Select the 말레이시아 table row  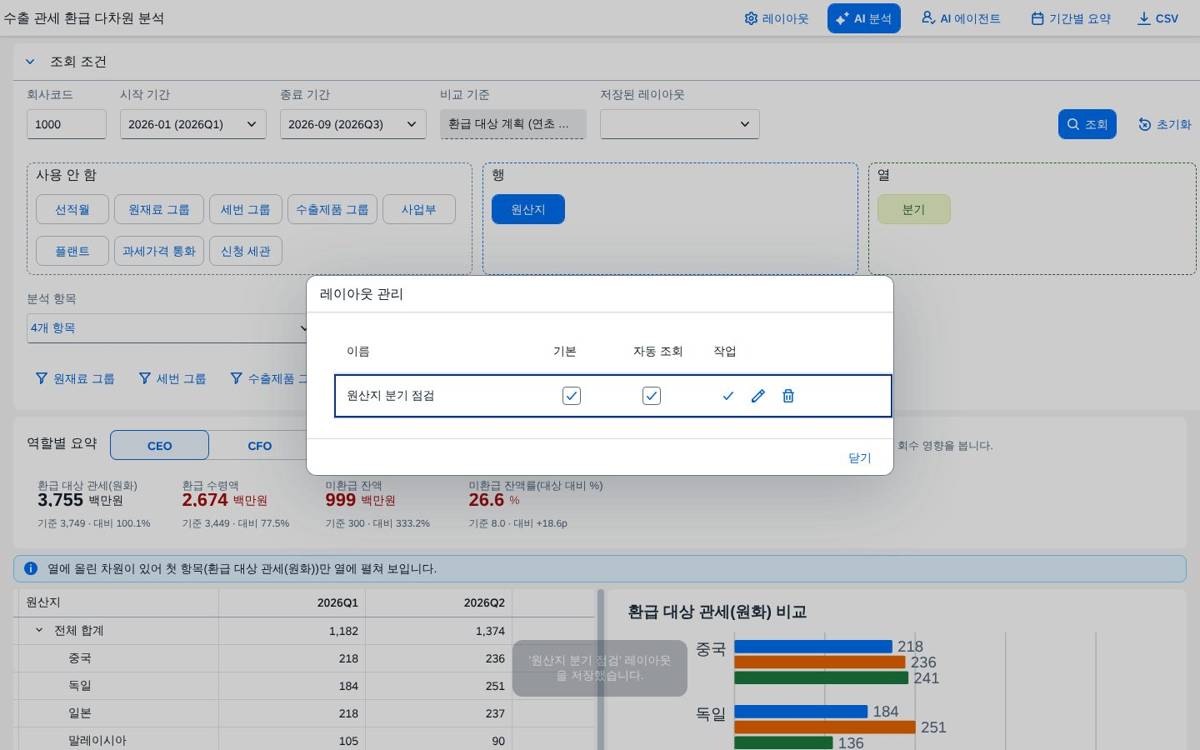[306, 740]
